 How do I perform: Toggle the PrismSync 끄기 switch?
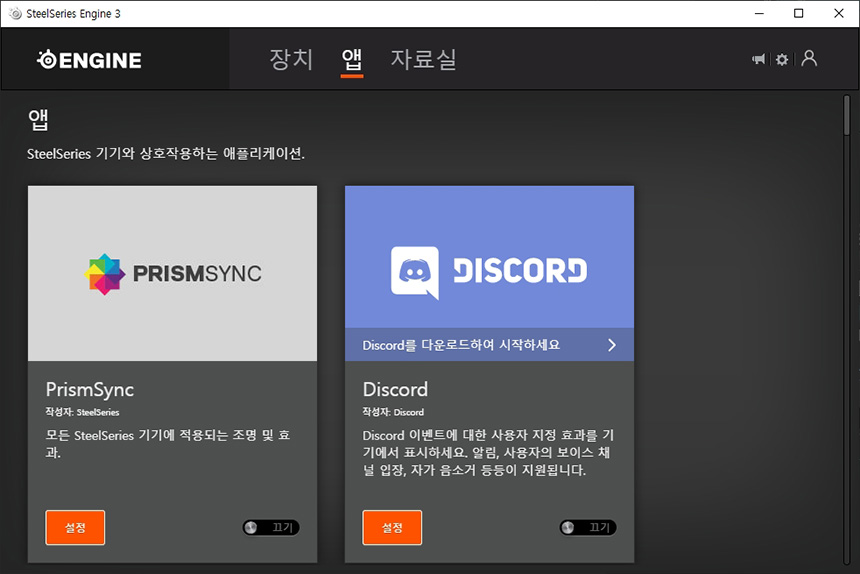271,527
